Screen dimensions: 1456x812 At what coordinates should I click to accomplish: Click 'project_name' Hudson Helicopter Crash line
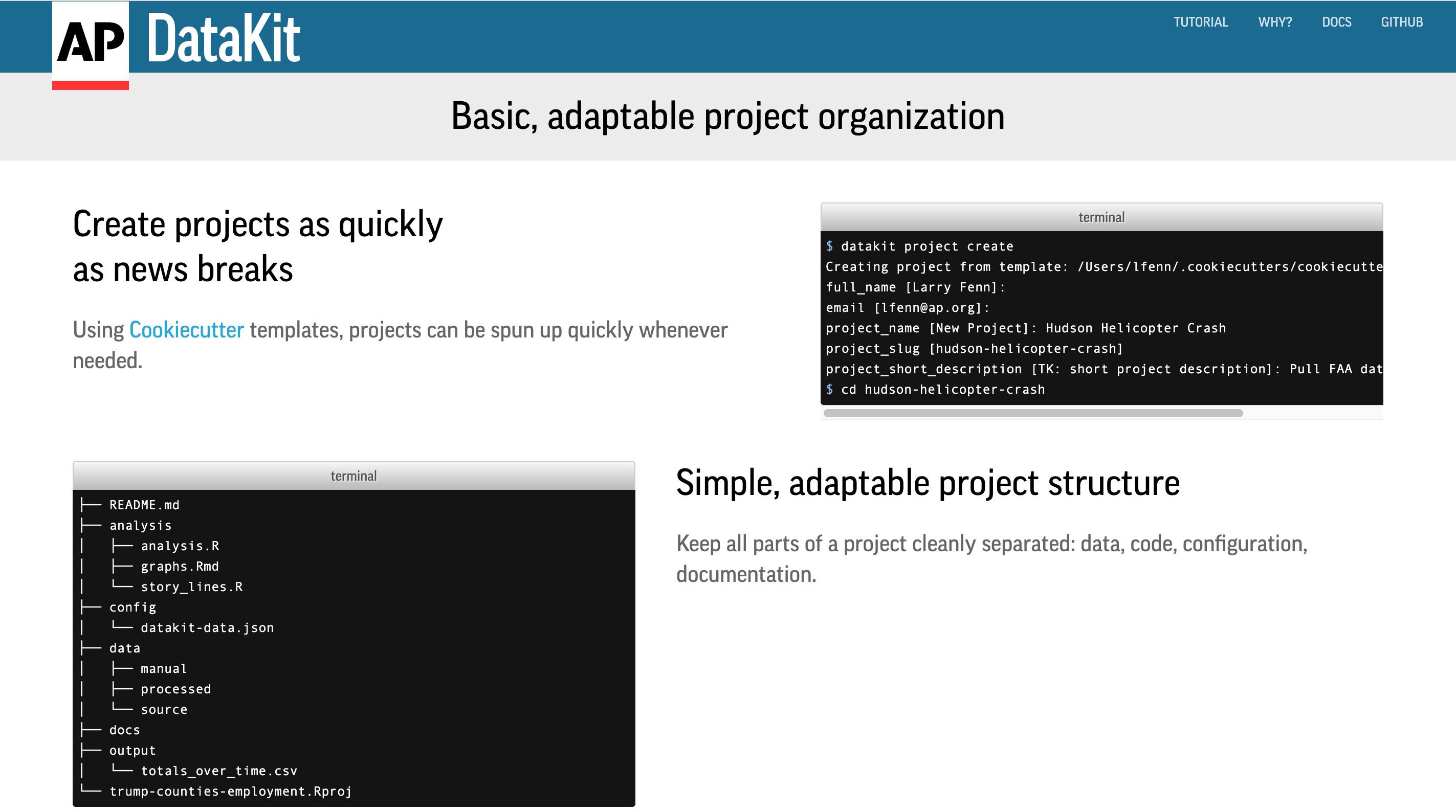pos(1025,328)
